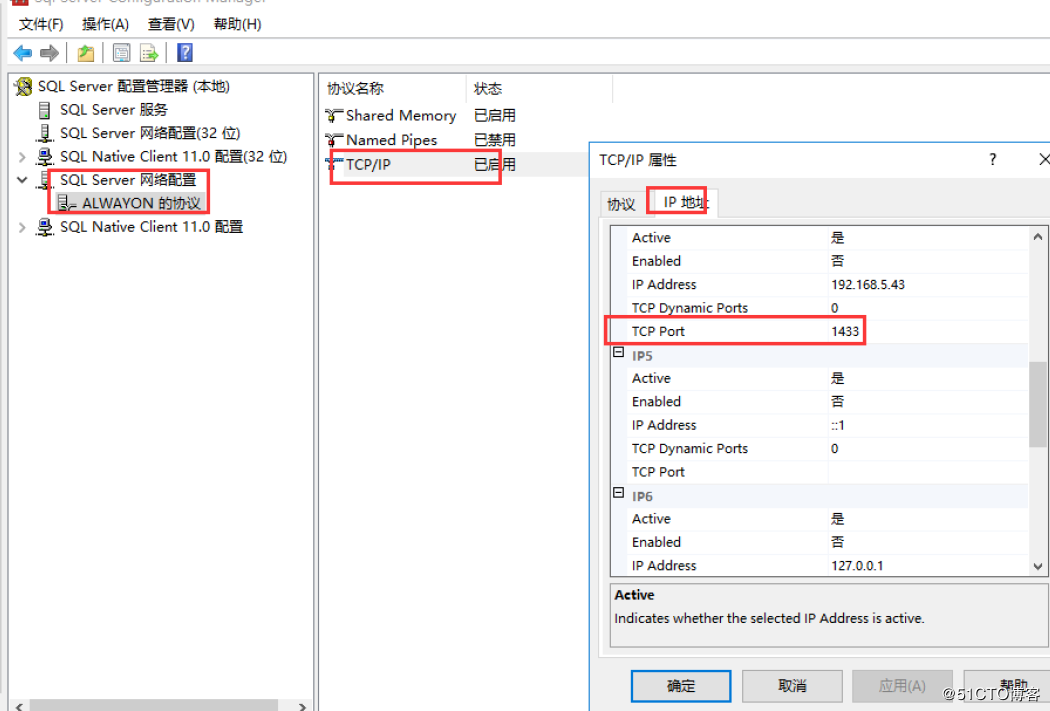The image size is (1050, 711).
Task: Click right arrow of tree pane horizontal scrollbar
Action: click(302, 706)
